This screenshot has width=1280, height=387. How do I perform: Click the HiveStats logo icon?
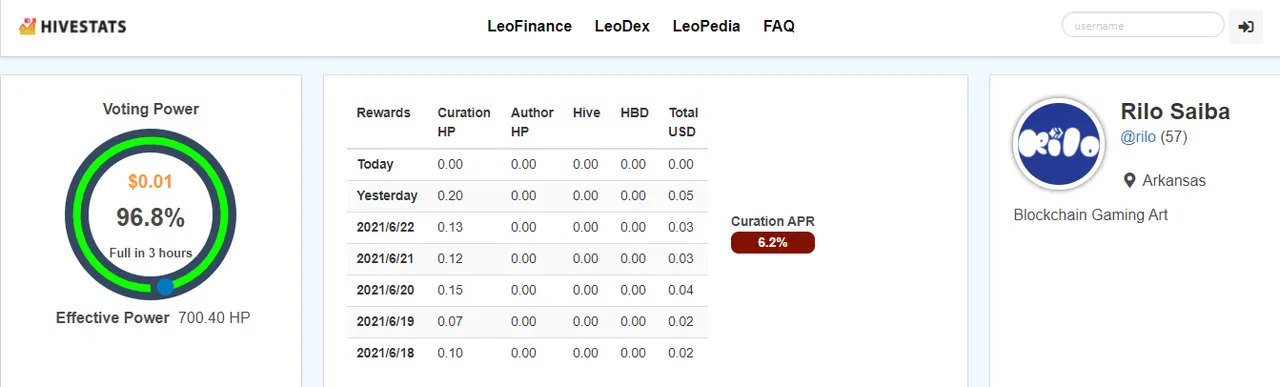click(28, 26)
